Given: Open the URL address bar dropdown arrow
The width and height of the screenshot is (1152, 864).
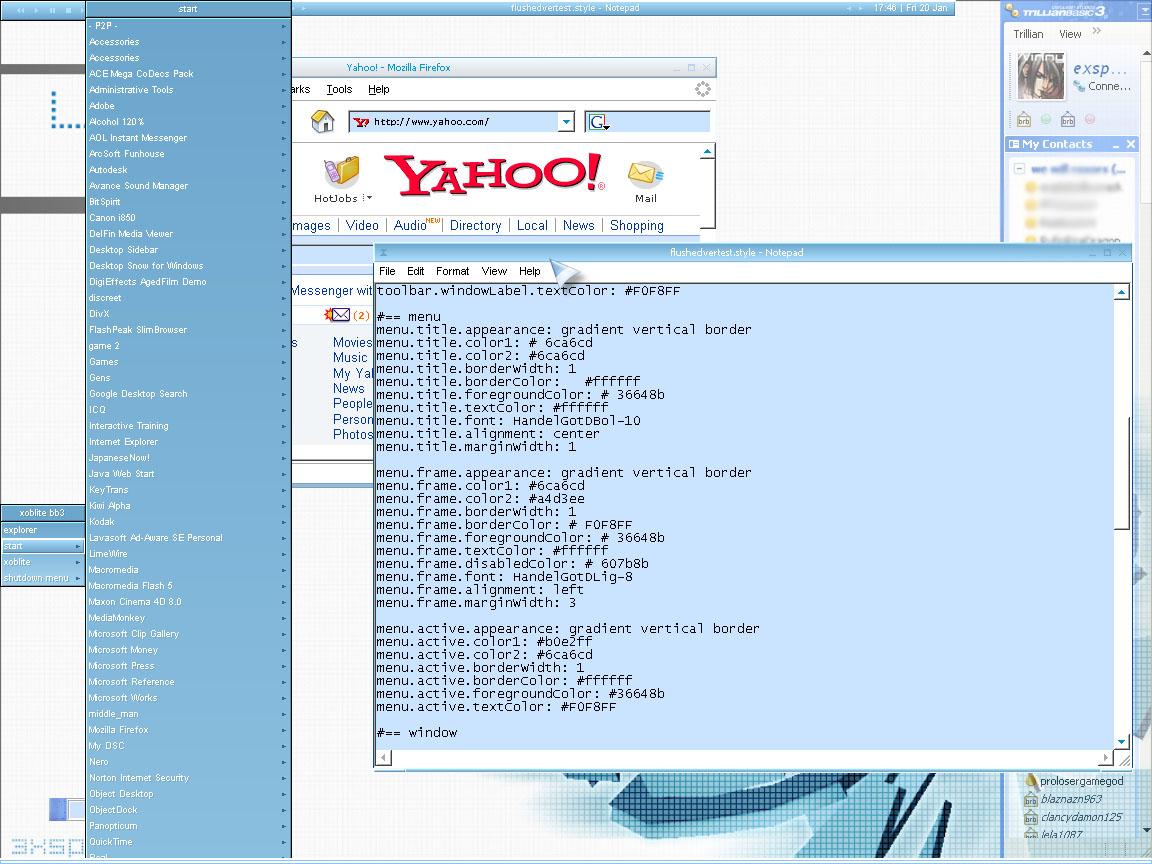Looking at the screenshot, I should pyautogui.click(x=565, y=122).
